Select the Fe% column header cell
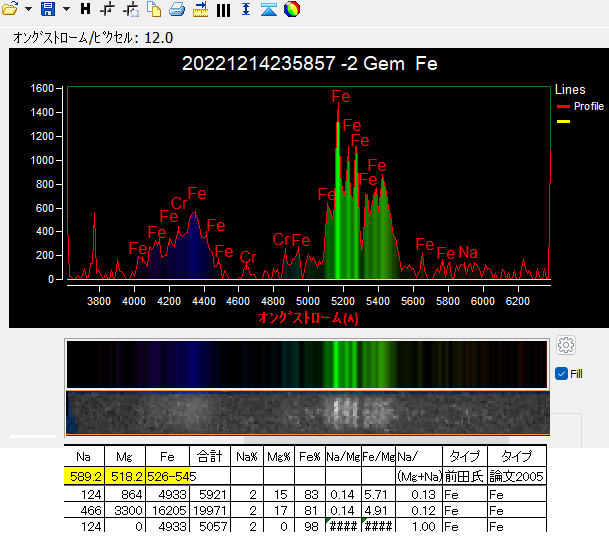The width and height of the screenshot is (609, 537). (x=310, y=456)
